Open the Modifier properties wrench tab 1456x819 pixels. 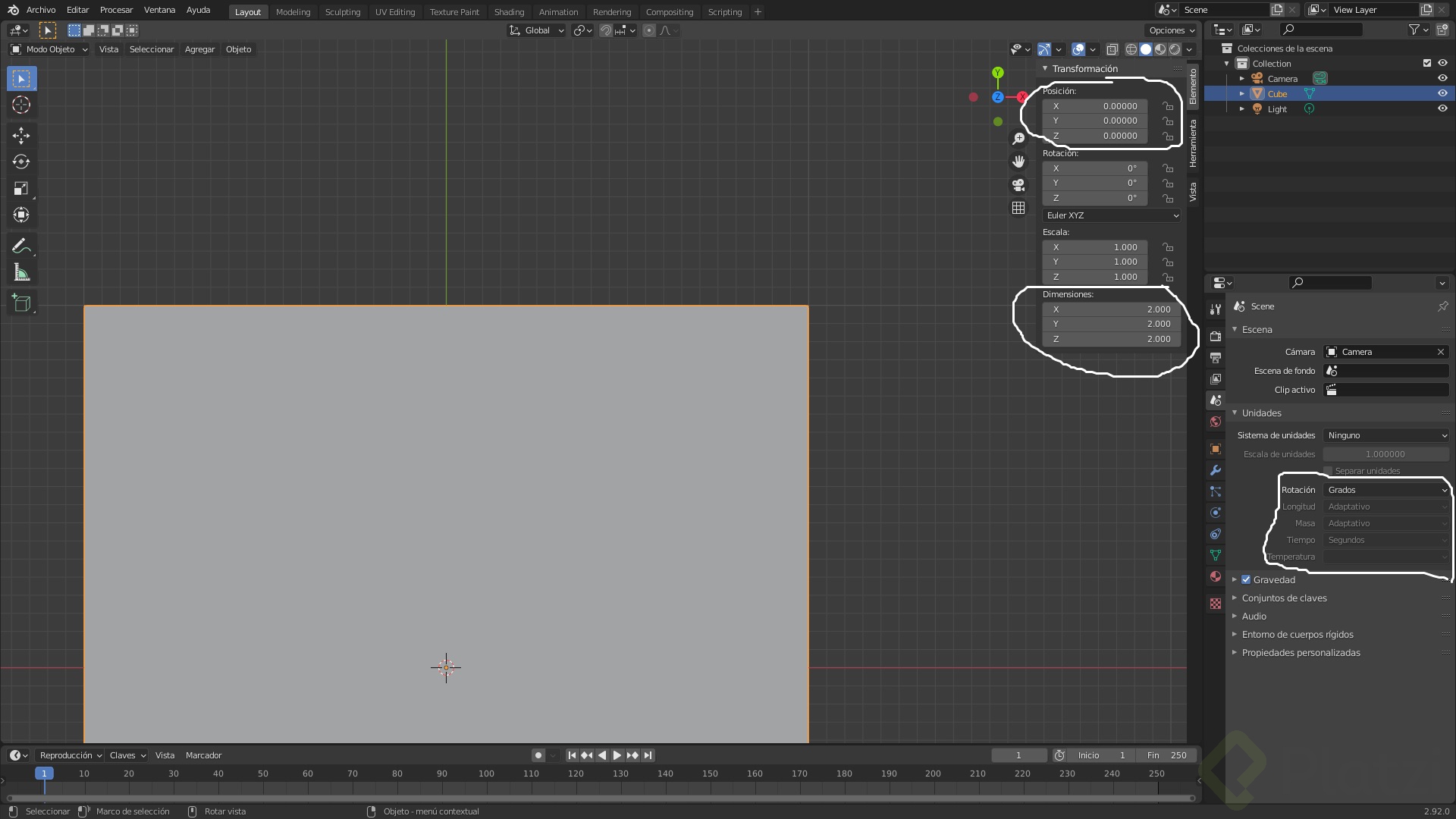(x=1216, y=470)
